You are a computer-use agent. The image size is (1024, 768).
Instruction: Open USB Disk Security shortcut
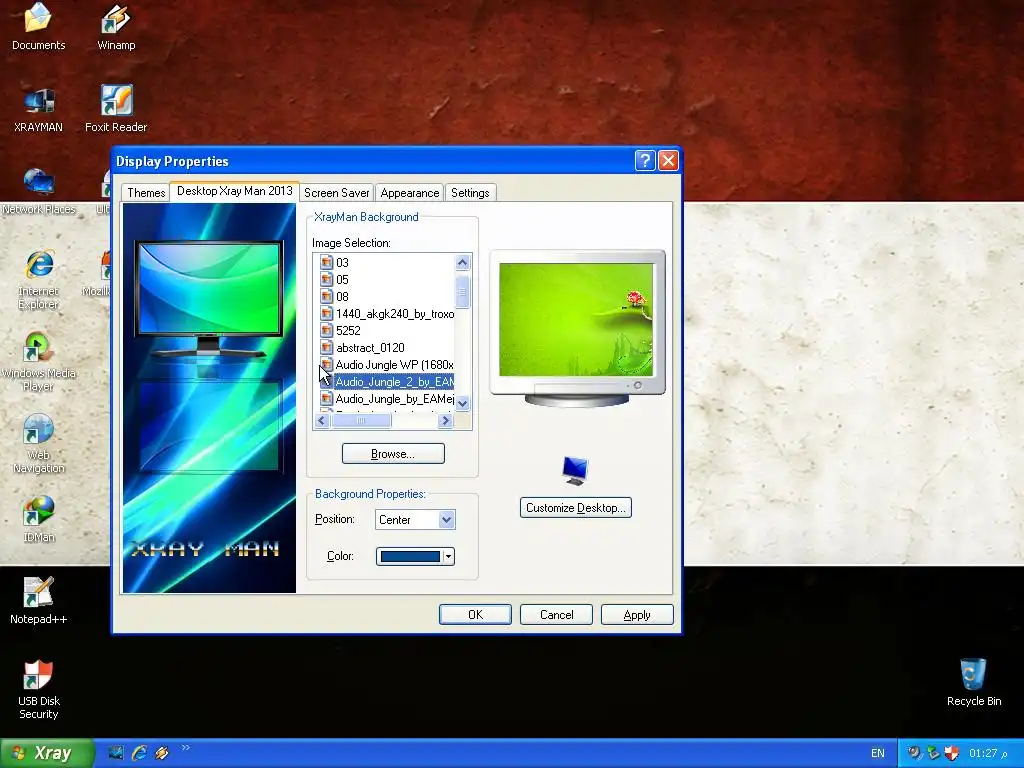point(39,690)
